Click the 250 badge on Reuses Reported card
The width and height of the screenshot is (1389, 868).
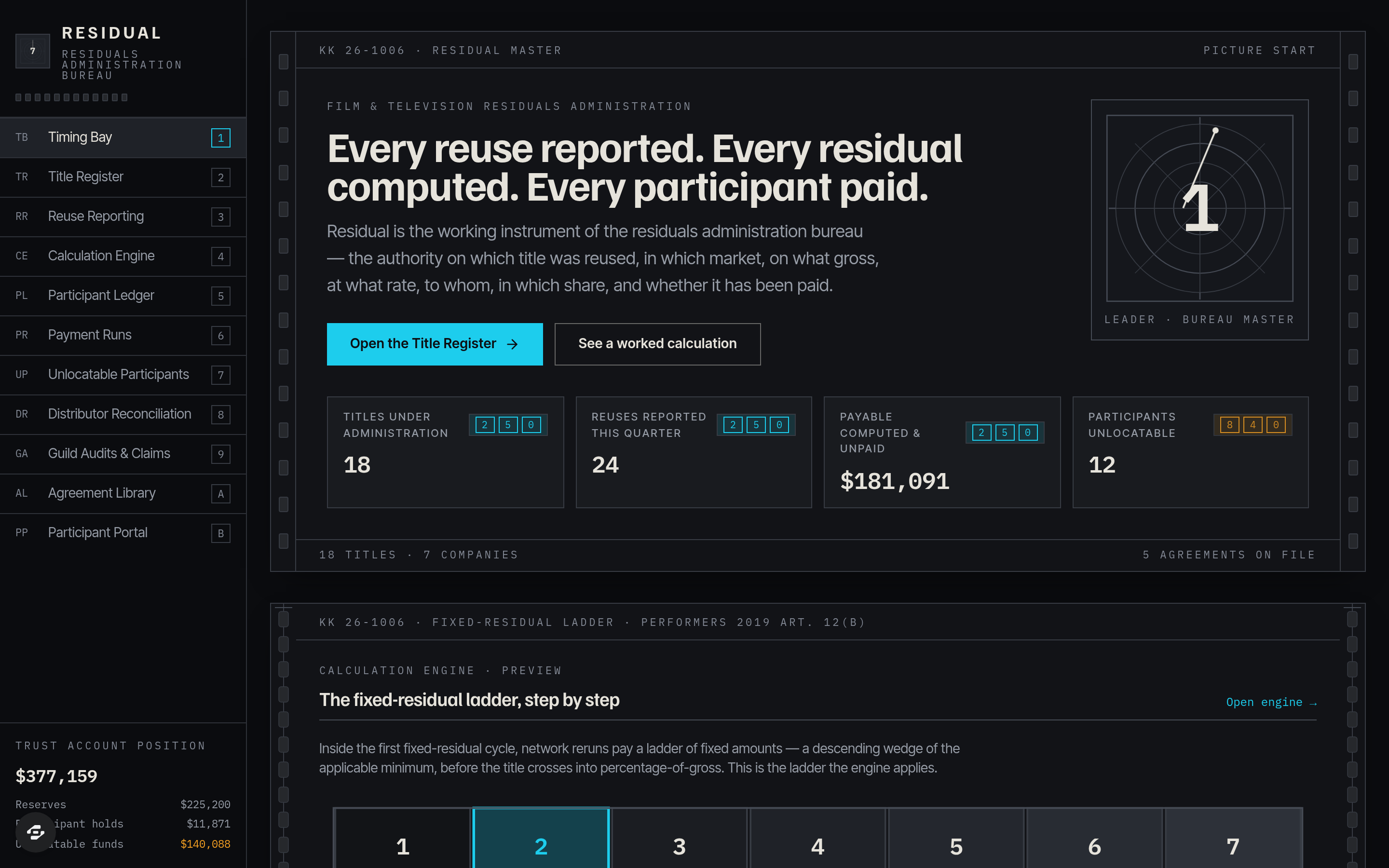pyautogui.click(x=756, y=425)
